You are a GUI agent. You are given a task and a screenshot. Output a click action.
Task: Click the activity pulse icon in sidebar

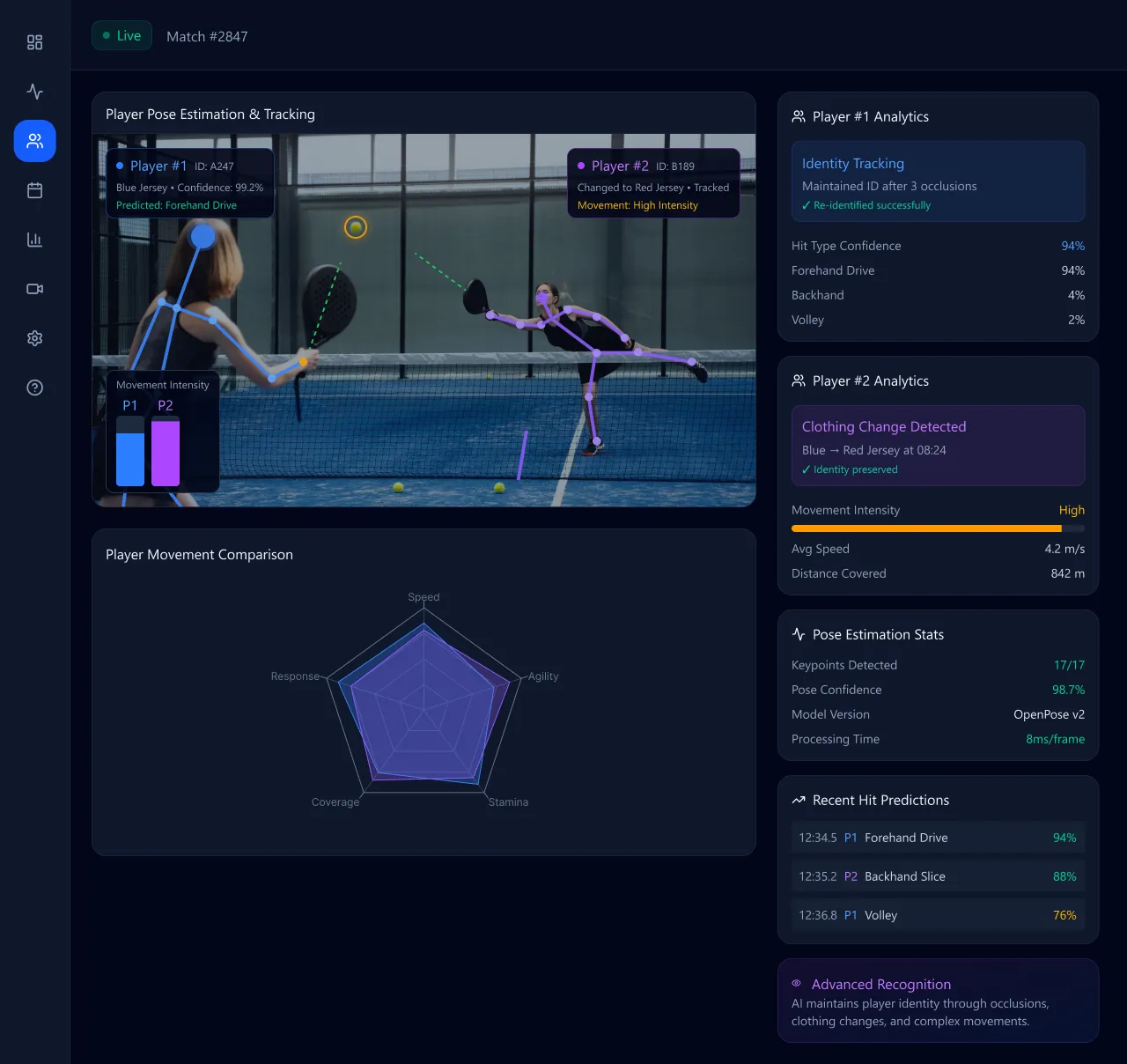[x=35, y=92]
